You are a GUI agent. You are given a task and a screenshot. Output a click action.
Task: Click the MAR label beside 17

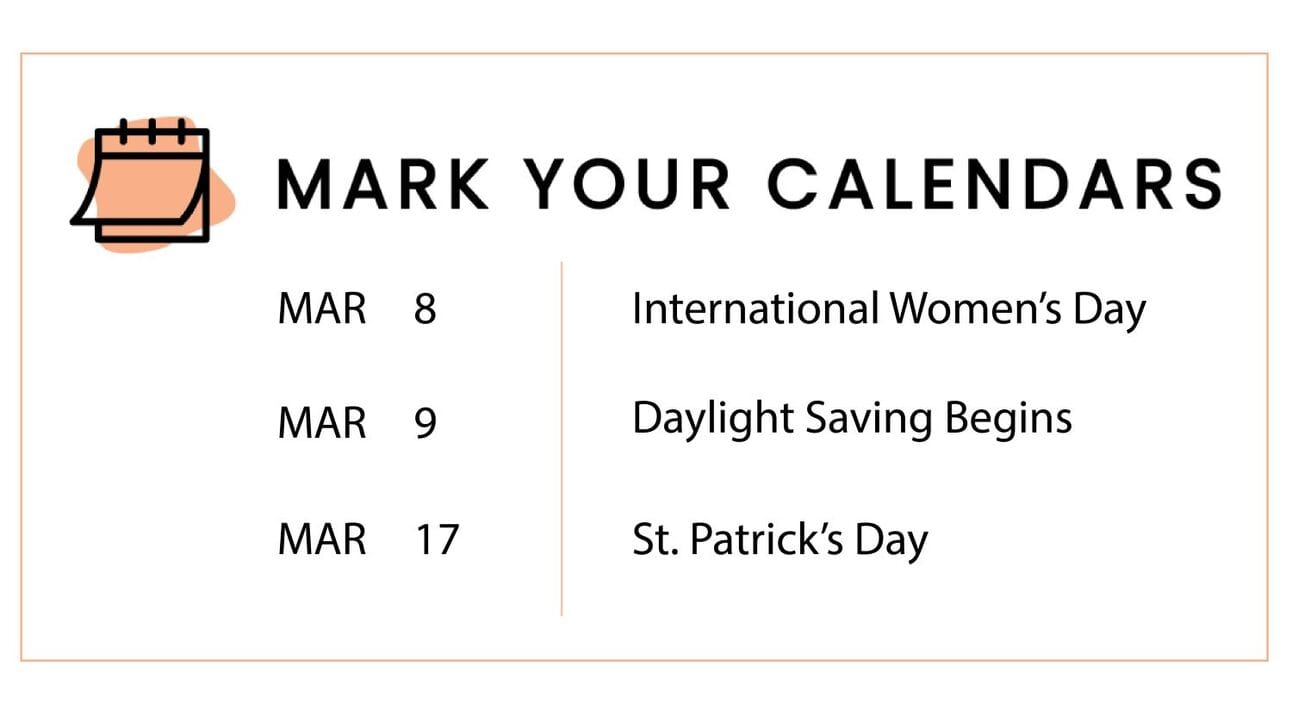(x=322, y=541)
